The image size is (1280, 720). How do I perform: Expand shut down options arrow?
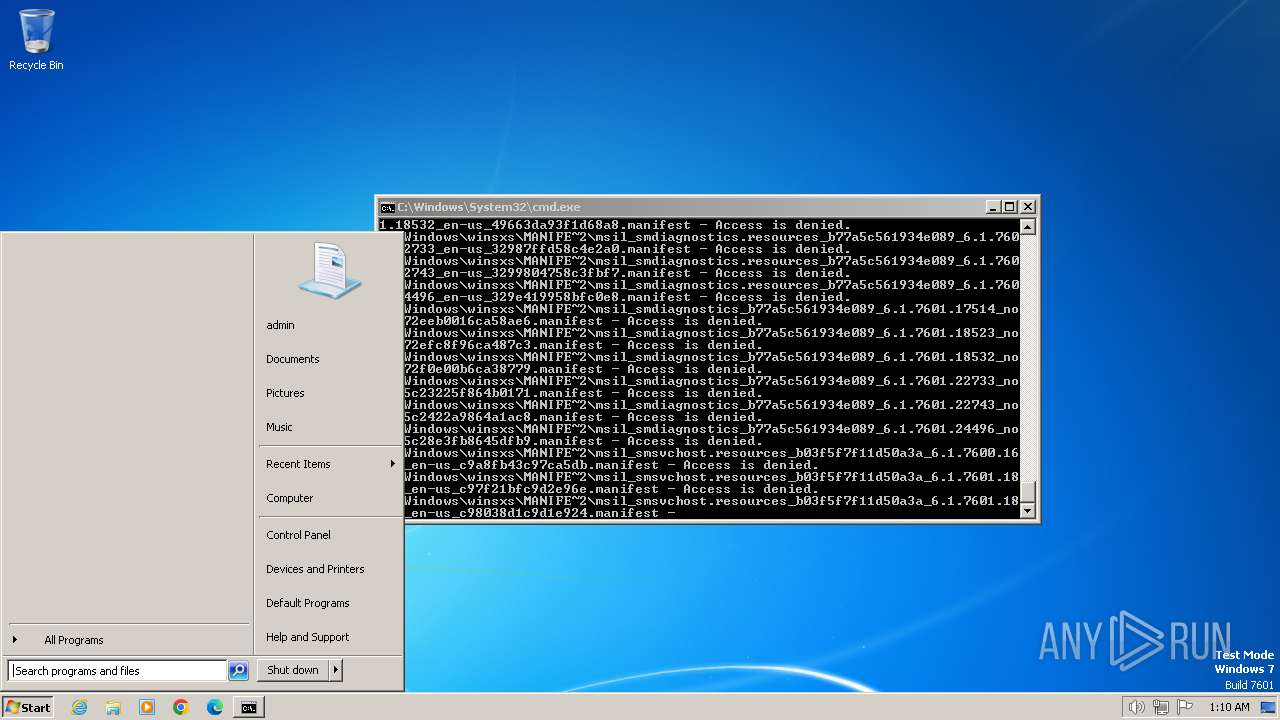(336, 670)
